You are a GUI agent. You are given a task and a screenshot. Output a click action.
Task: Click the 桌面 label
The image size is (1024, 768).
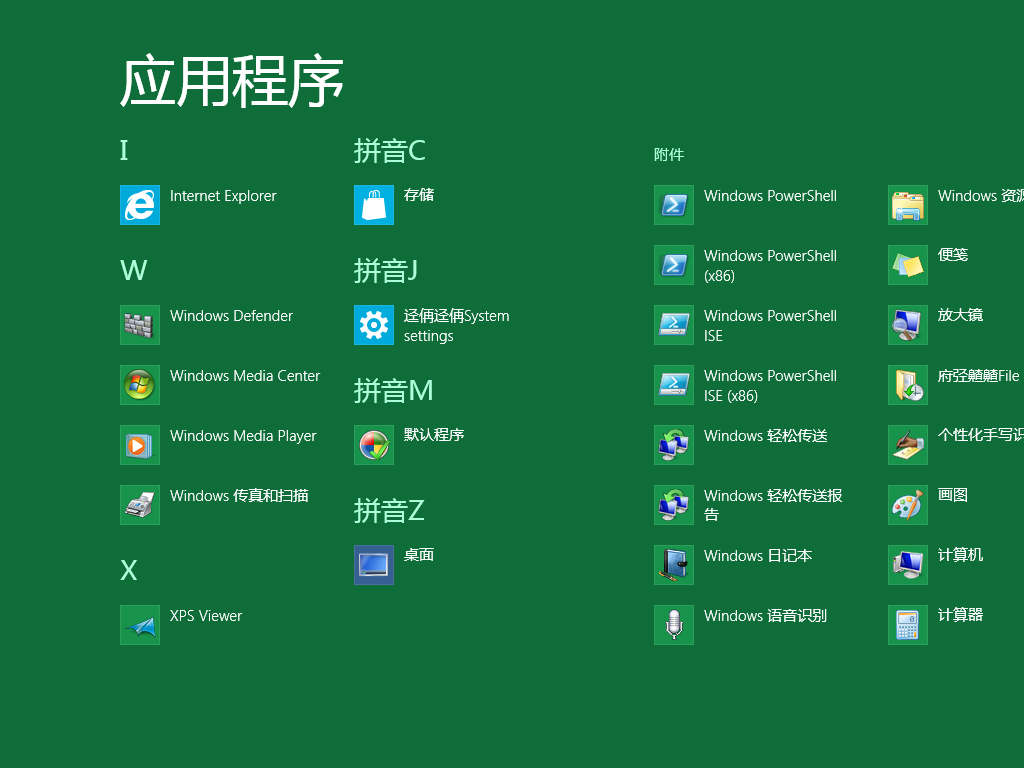coord(419,555)
